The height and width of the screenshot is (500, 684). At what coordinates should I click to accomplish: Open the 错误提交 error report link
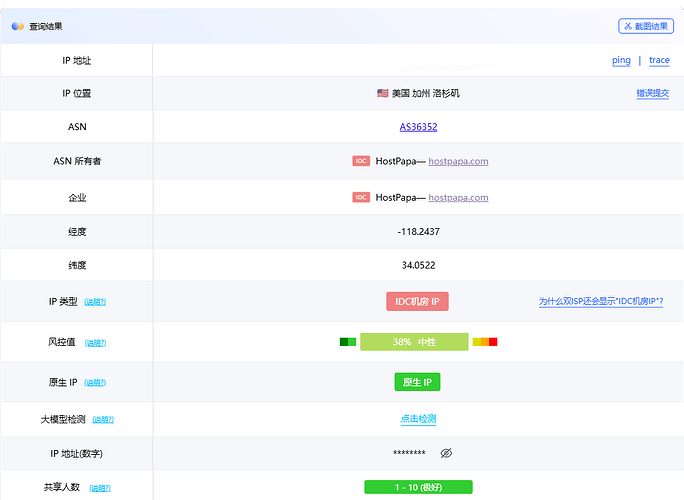652,93
